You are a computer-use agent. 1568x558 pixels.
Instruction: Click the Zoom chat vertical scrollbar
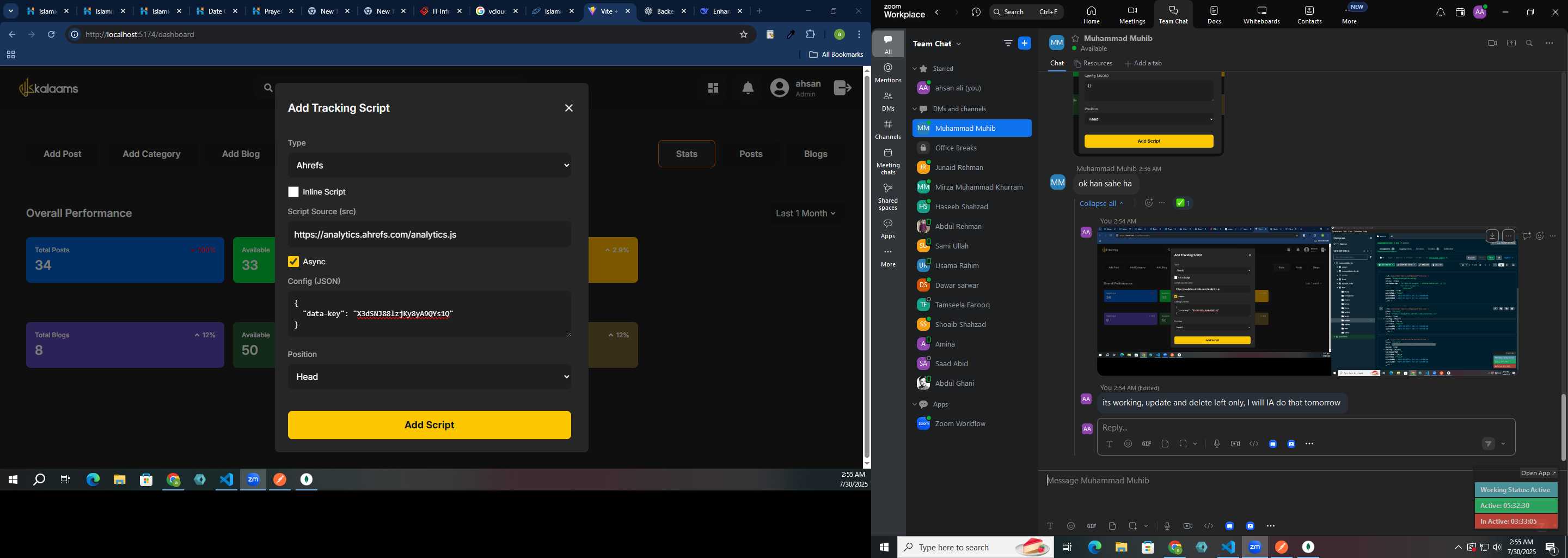coord(1563,428)
